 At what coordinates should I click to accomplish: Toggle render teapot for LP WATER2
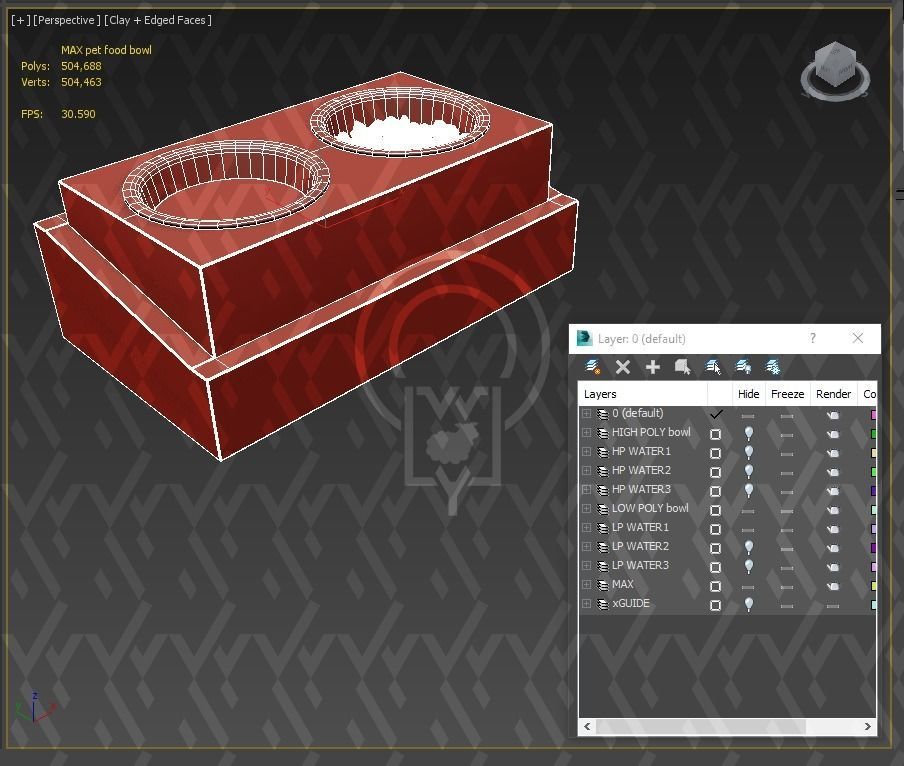point(833,548)
